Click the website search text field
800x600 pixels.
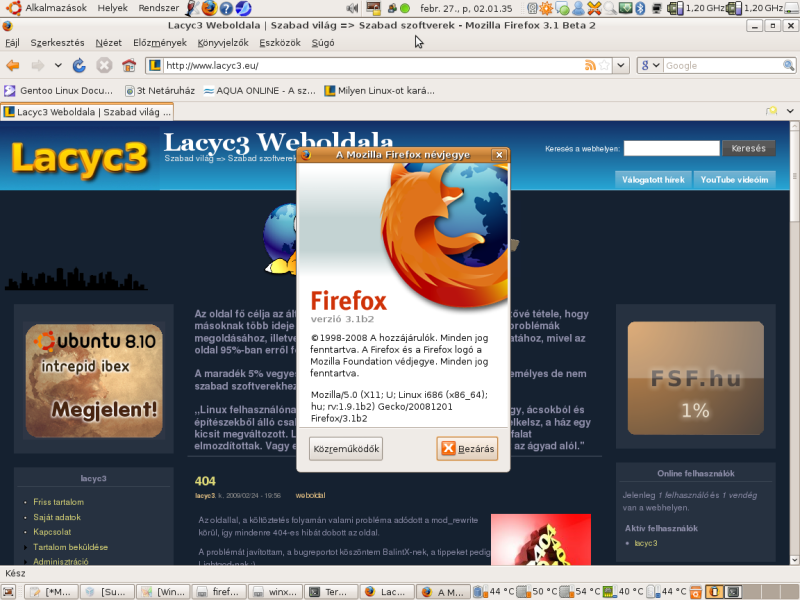pyautogui.click(x=671, y=148)
